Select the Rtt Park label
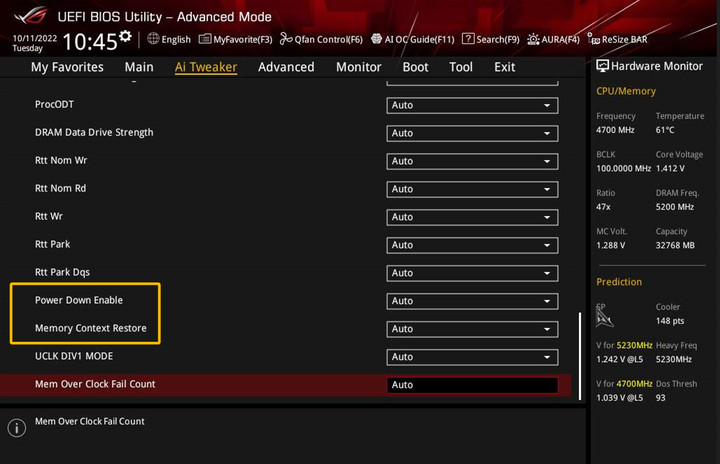 tap(52, 244)
